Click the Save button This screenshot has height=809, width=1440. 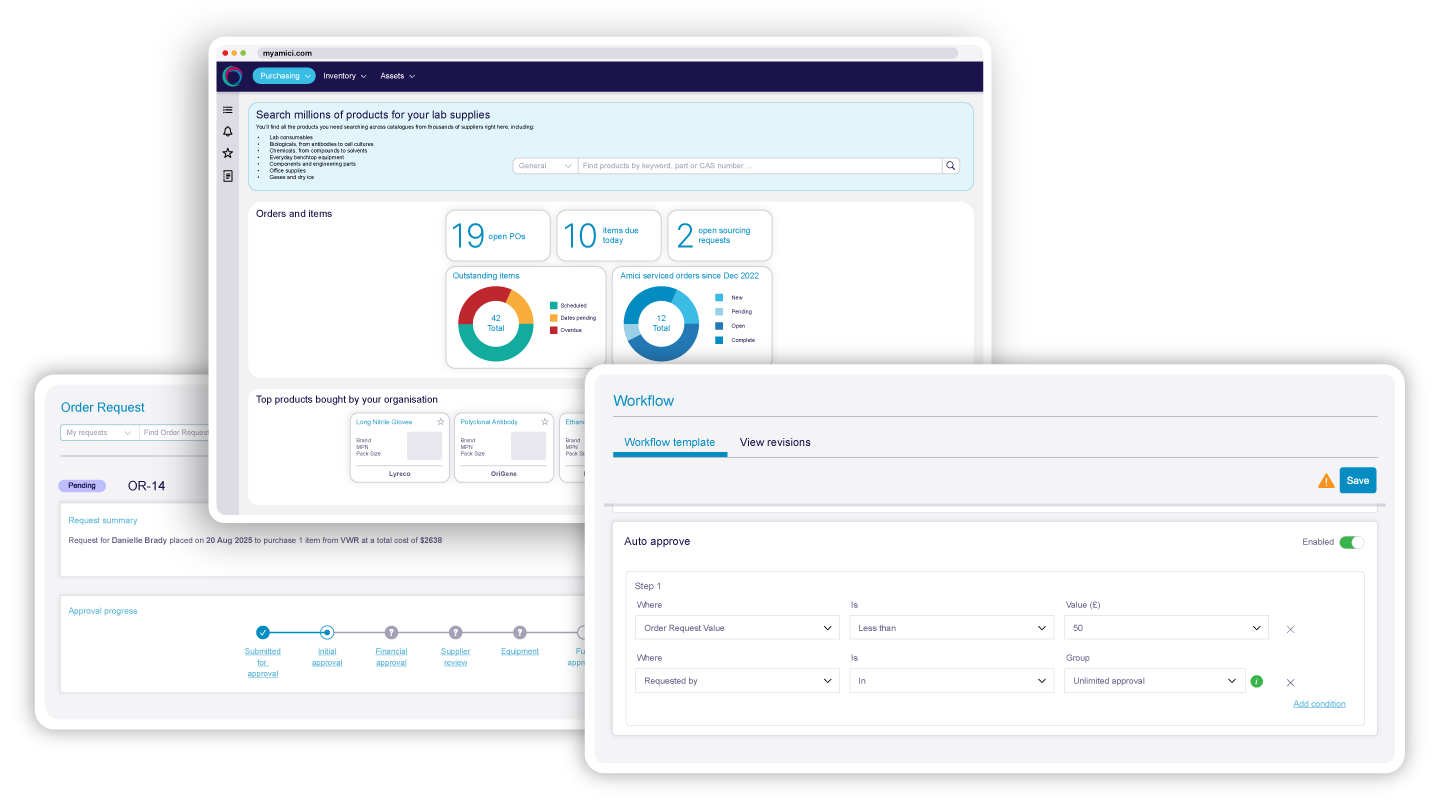(x=1357, y=480)
